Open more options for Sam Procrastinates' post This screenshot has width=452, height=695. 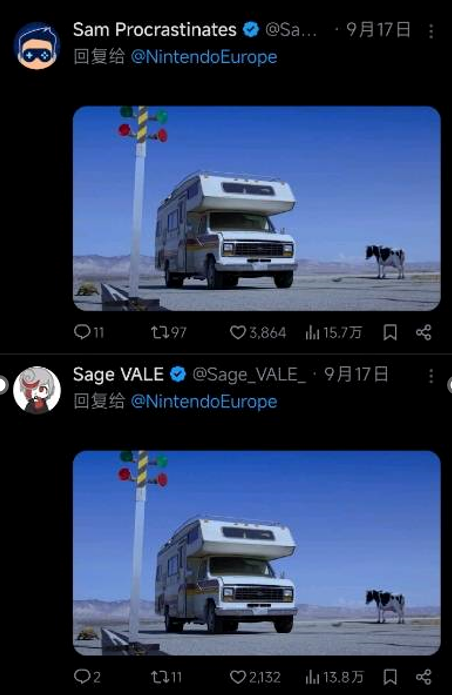click(x=431, y=31)
